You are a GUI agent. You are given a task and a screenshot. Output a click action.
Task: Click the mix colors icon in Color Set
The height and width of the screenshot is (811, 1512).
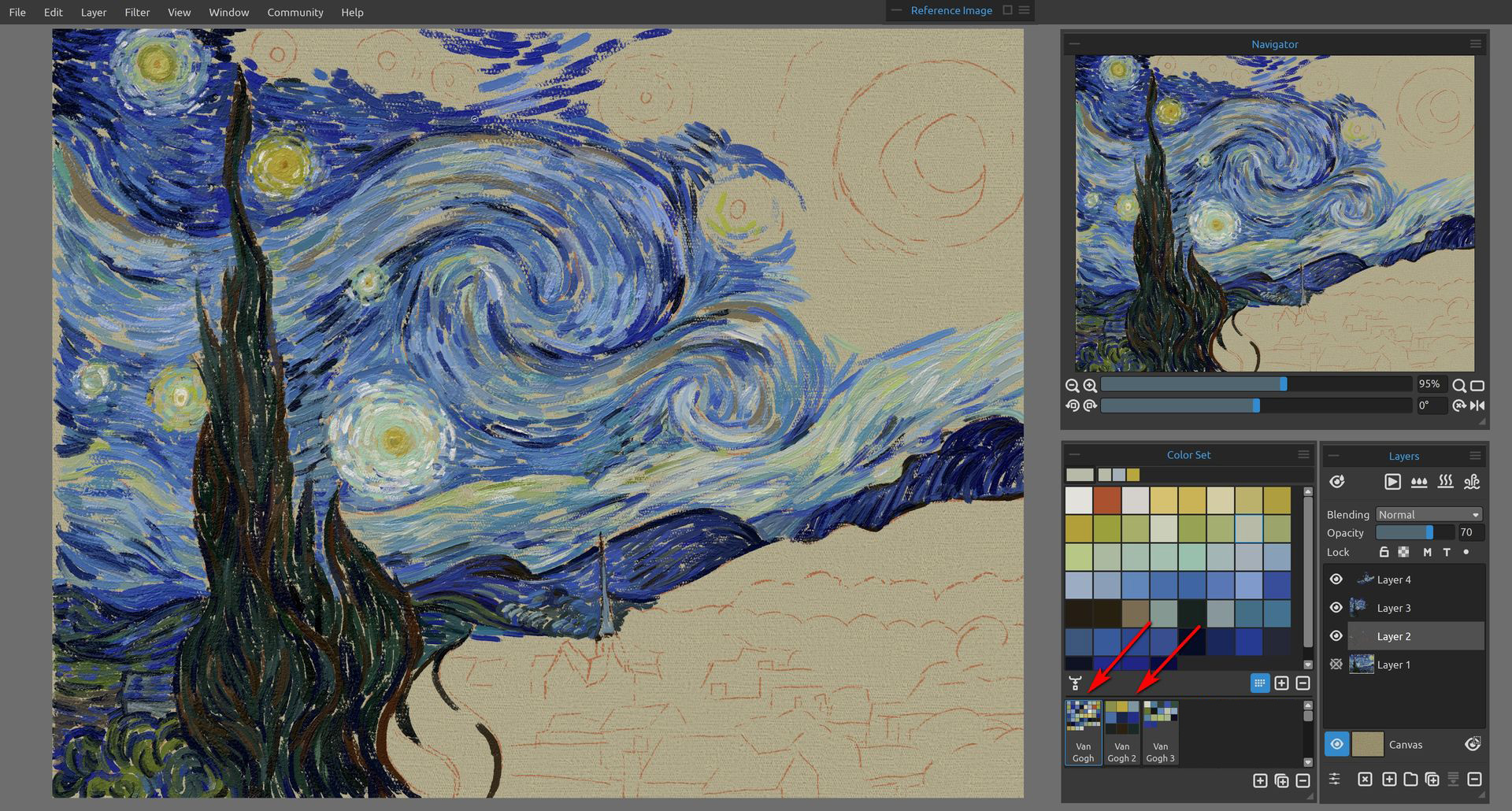point(1075,683)
